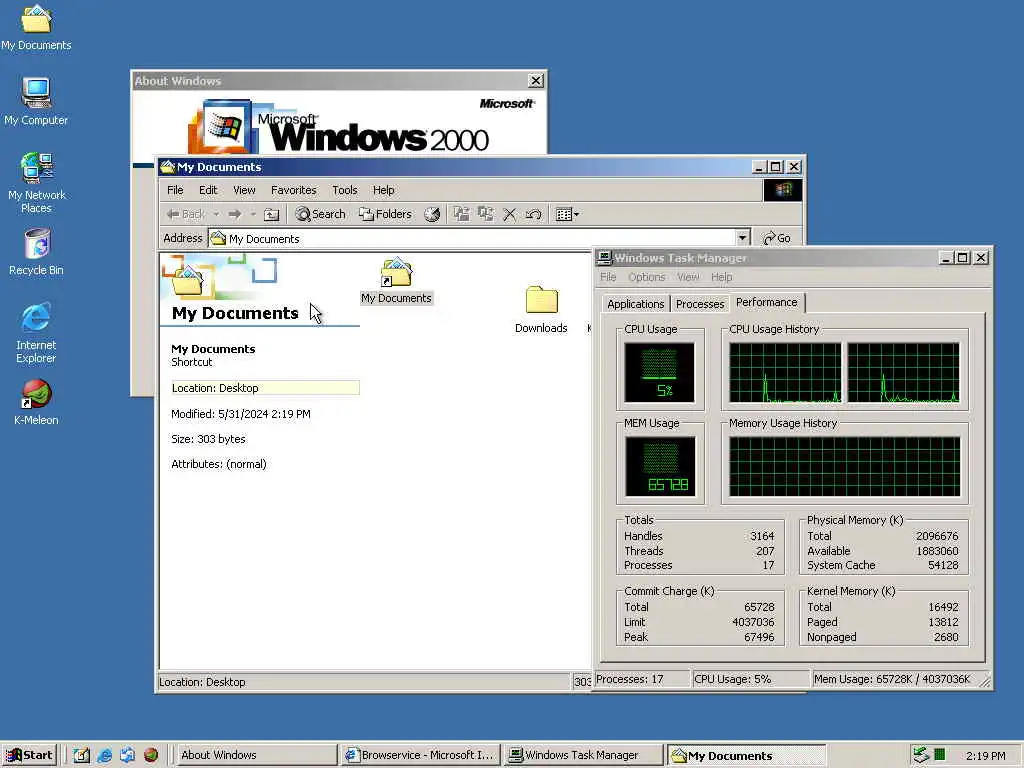
Task: Open the Options menu in Task Manager
Action: [647, 277]
